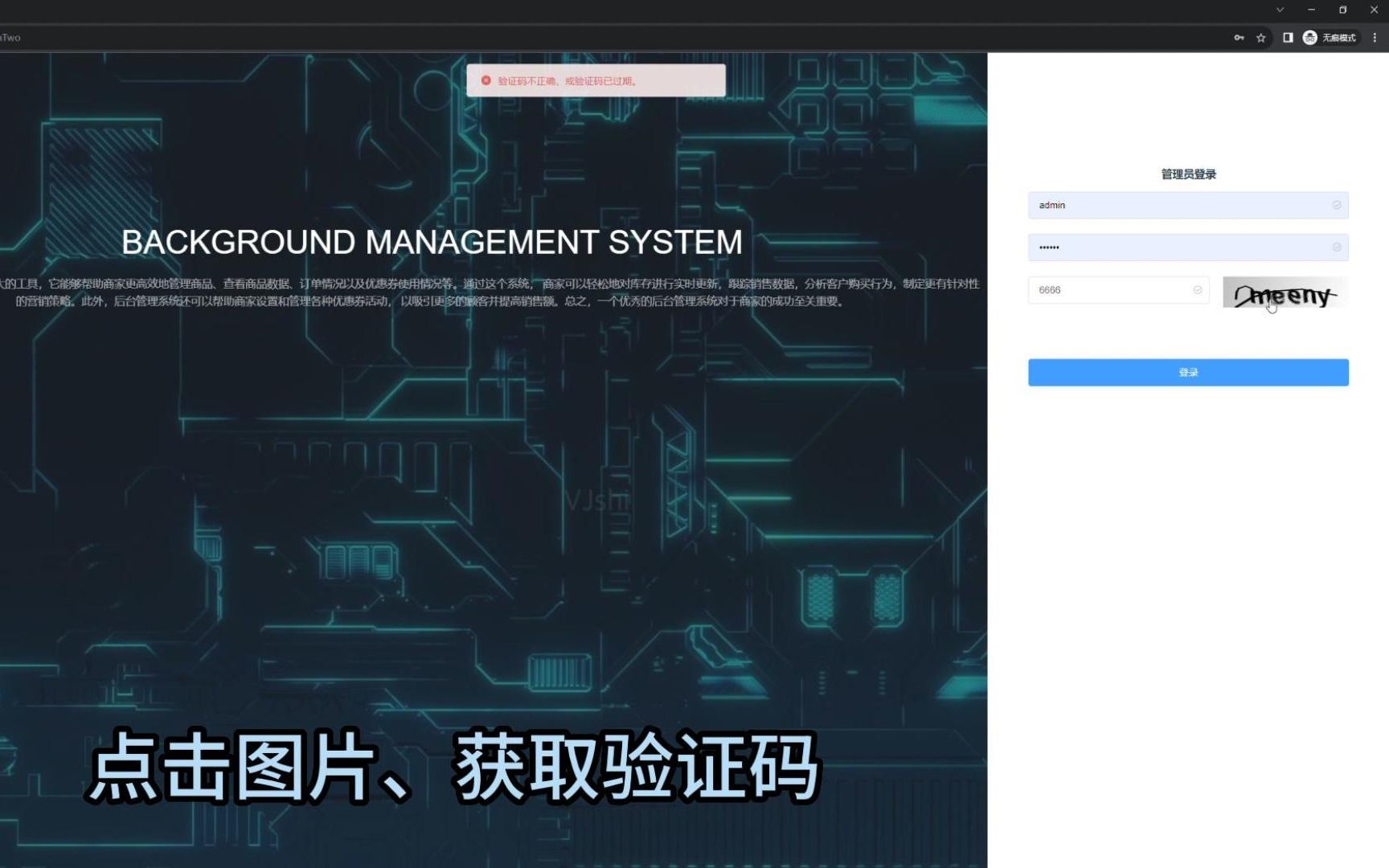
Task: Click the check icon inside the password field
Action: 1336,248
